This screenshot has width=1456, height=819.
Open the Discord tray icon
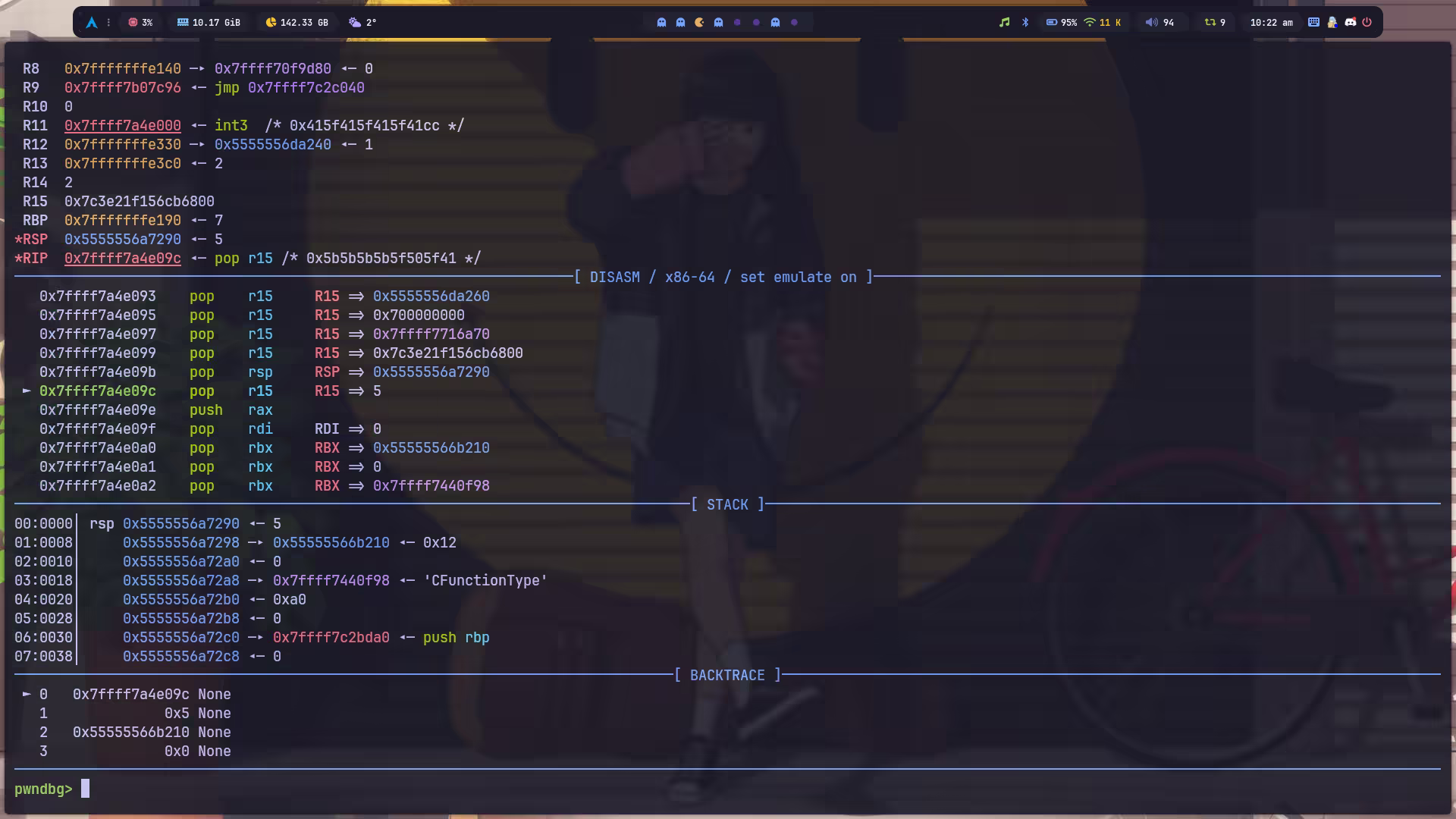[x=1350, y=23]
